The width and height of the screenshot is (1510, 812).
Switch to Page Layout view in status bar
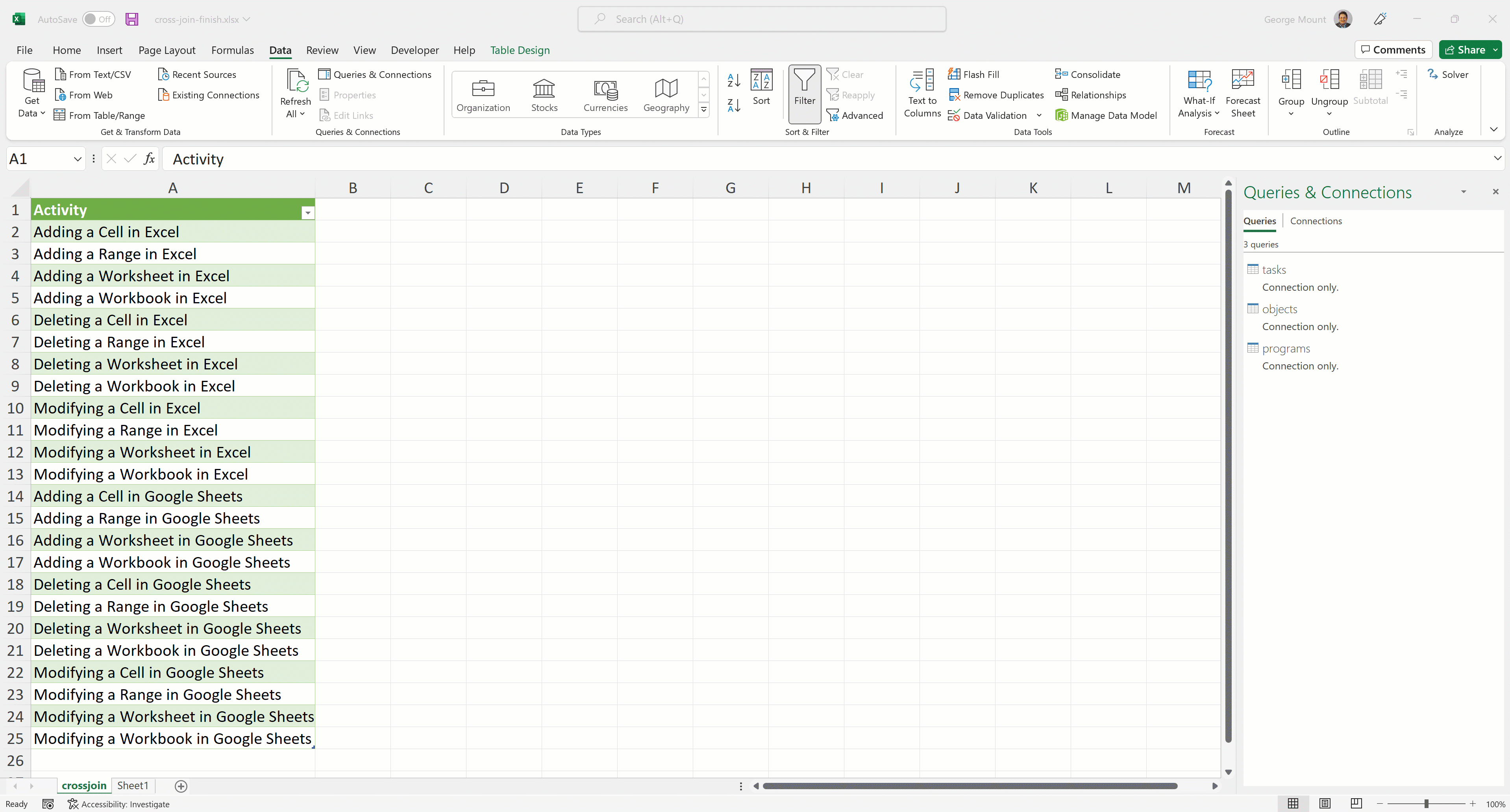1324,803
